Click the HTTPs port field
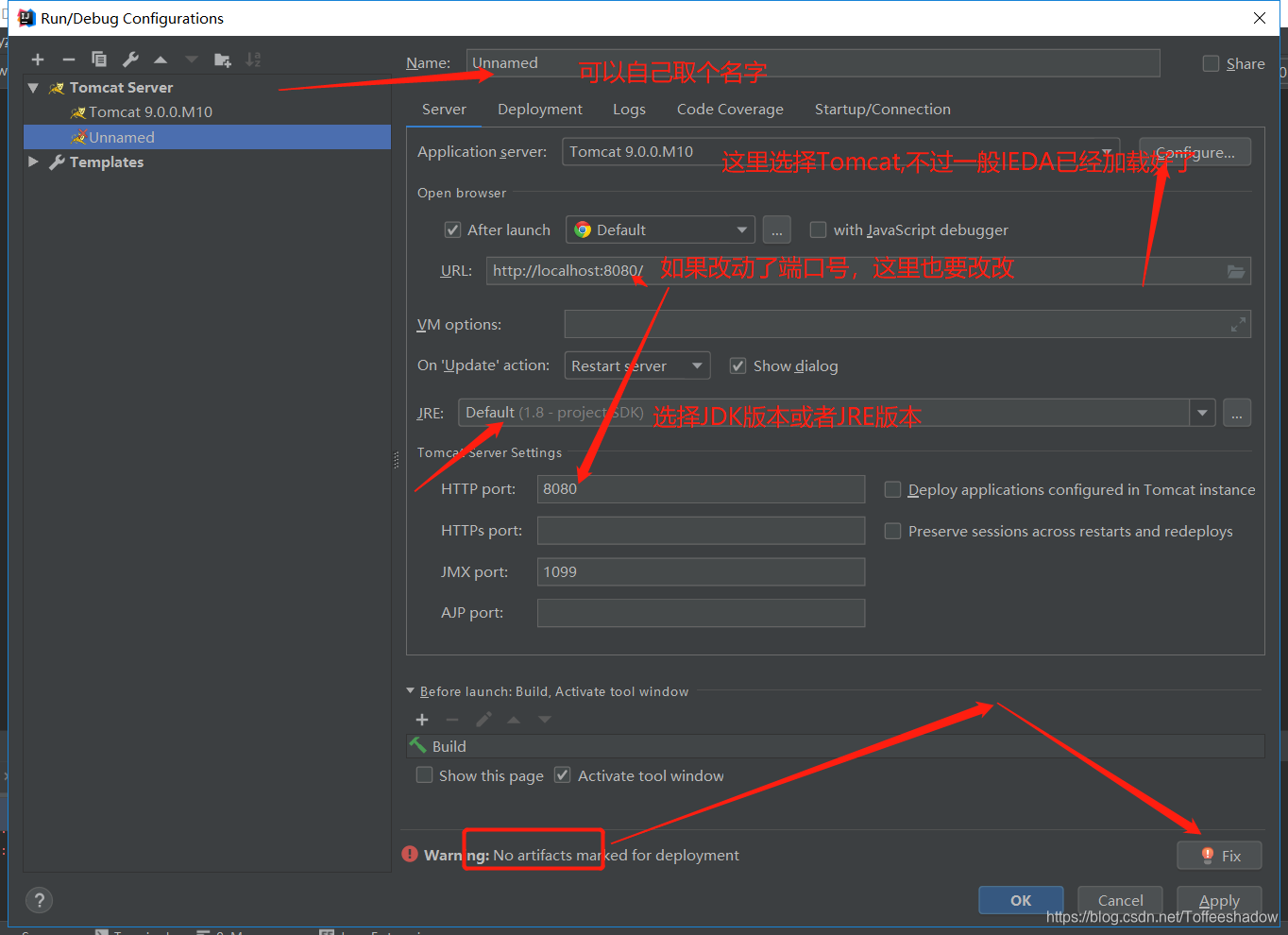Viewport: 1288px width, 935px height. (x=701, y=531)
